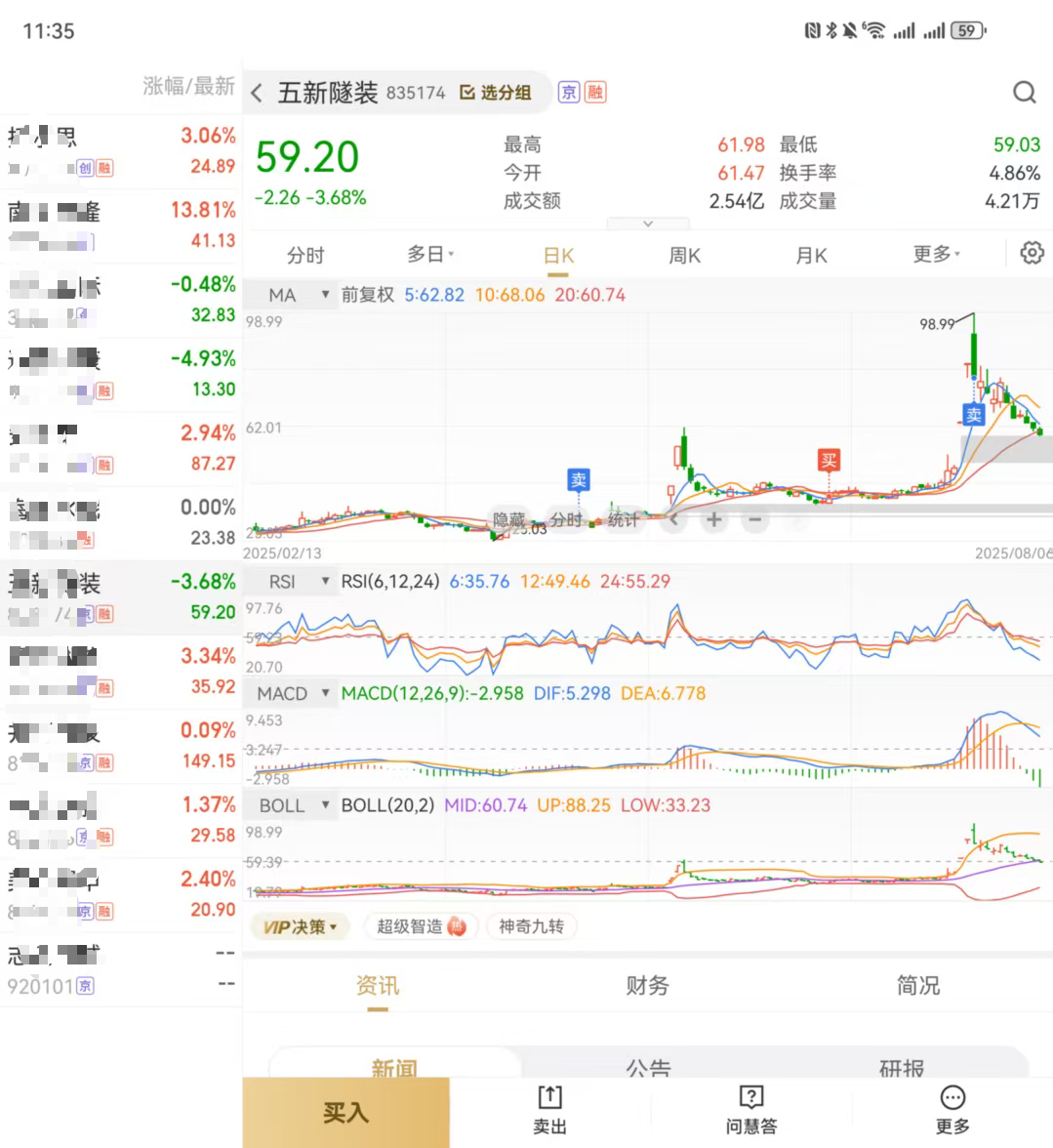Select watchlist stock with -4.93% change
The height and width of the screenshot is (1148, 1053).
(x=121, y=375)
